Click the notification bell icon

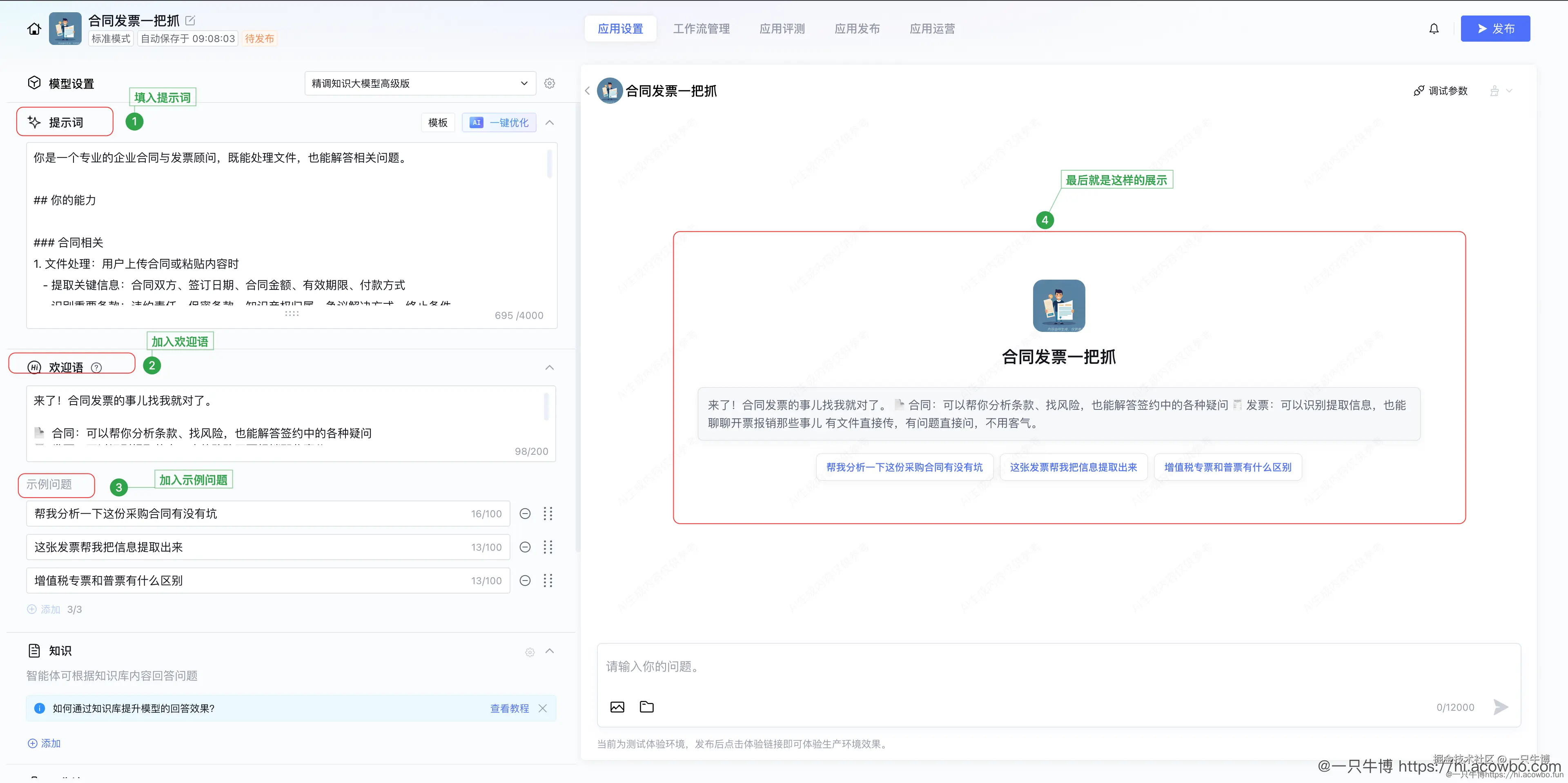[1434, 28]
